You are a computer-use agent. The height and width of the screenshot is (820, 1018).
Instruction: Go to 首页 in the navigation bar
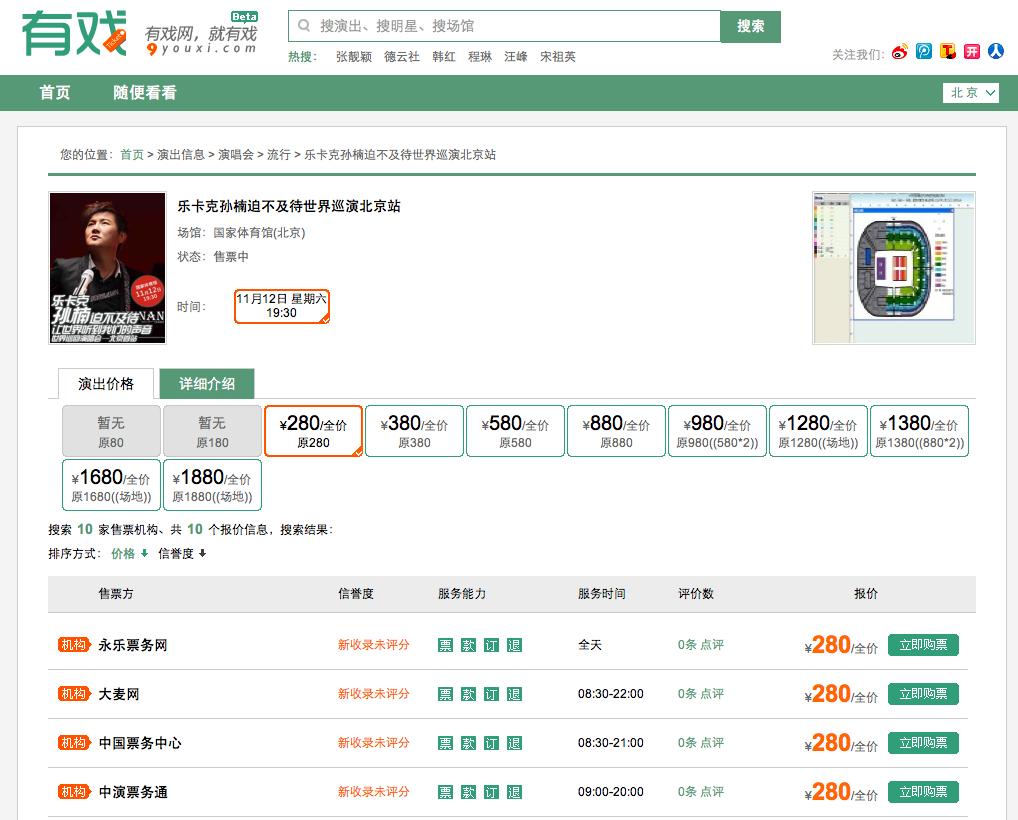[x=55, y=93]
